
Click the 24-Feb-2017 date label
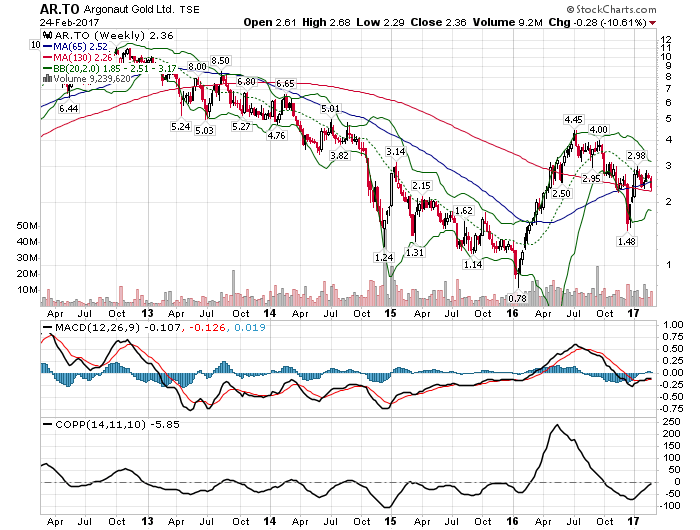69,22
